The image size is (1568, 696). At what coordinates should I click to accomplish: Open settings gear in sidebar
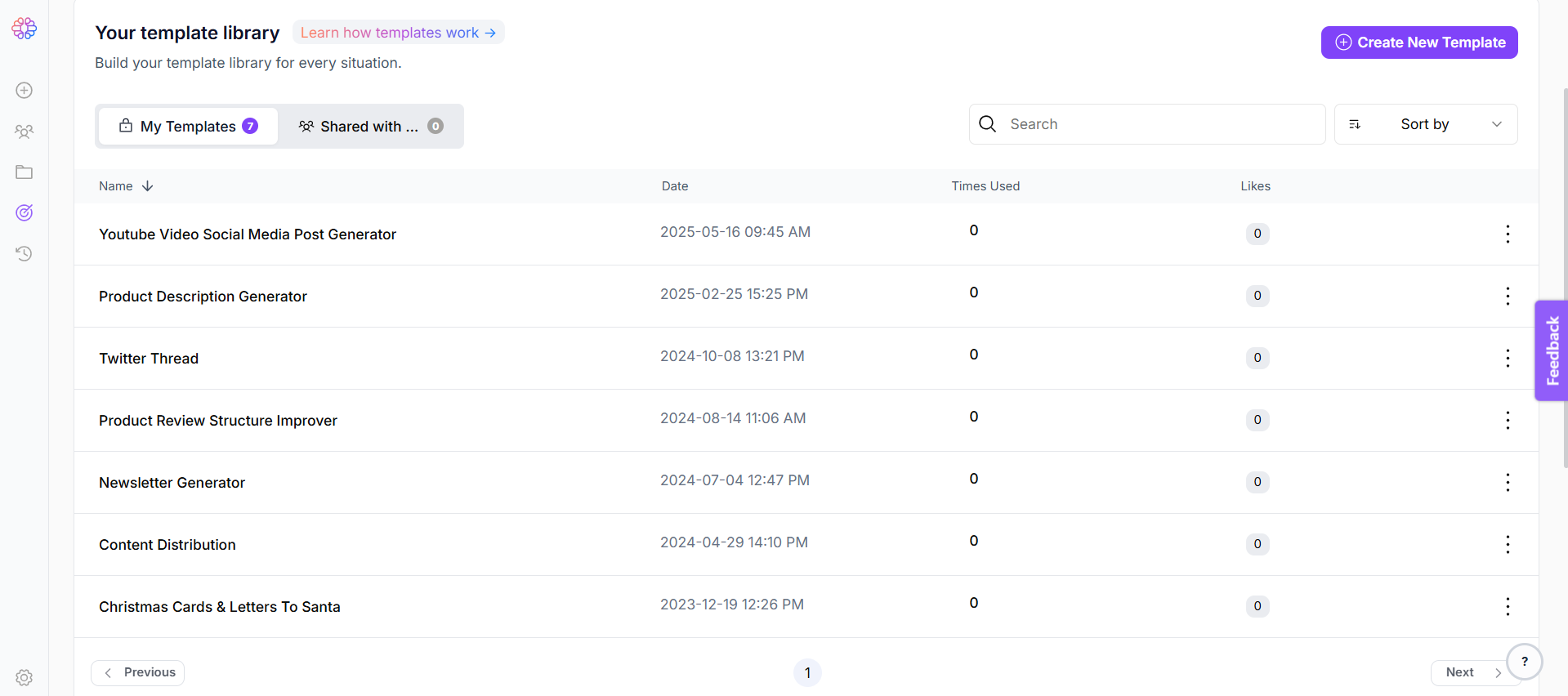[x=25, y=678]
